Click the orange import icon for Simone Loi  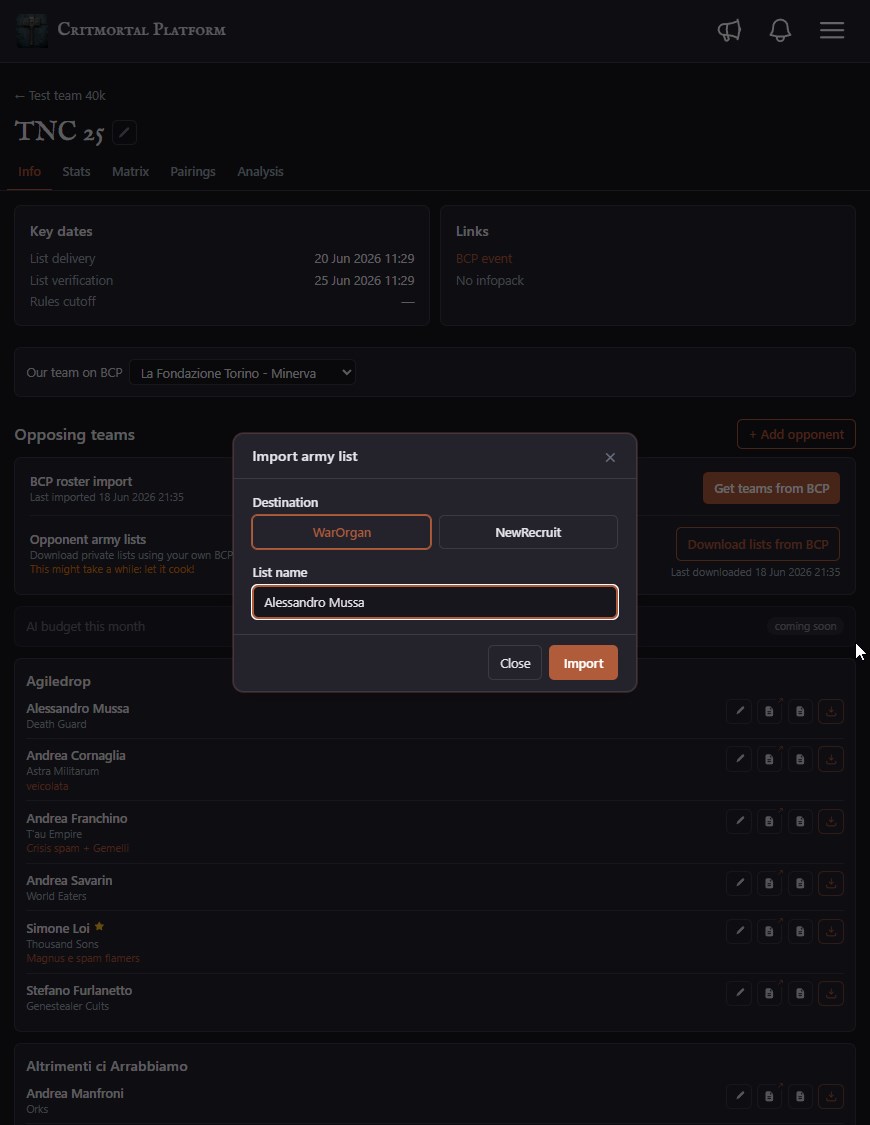tap(831, 931)
